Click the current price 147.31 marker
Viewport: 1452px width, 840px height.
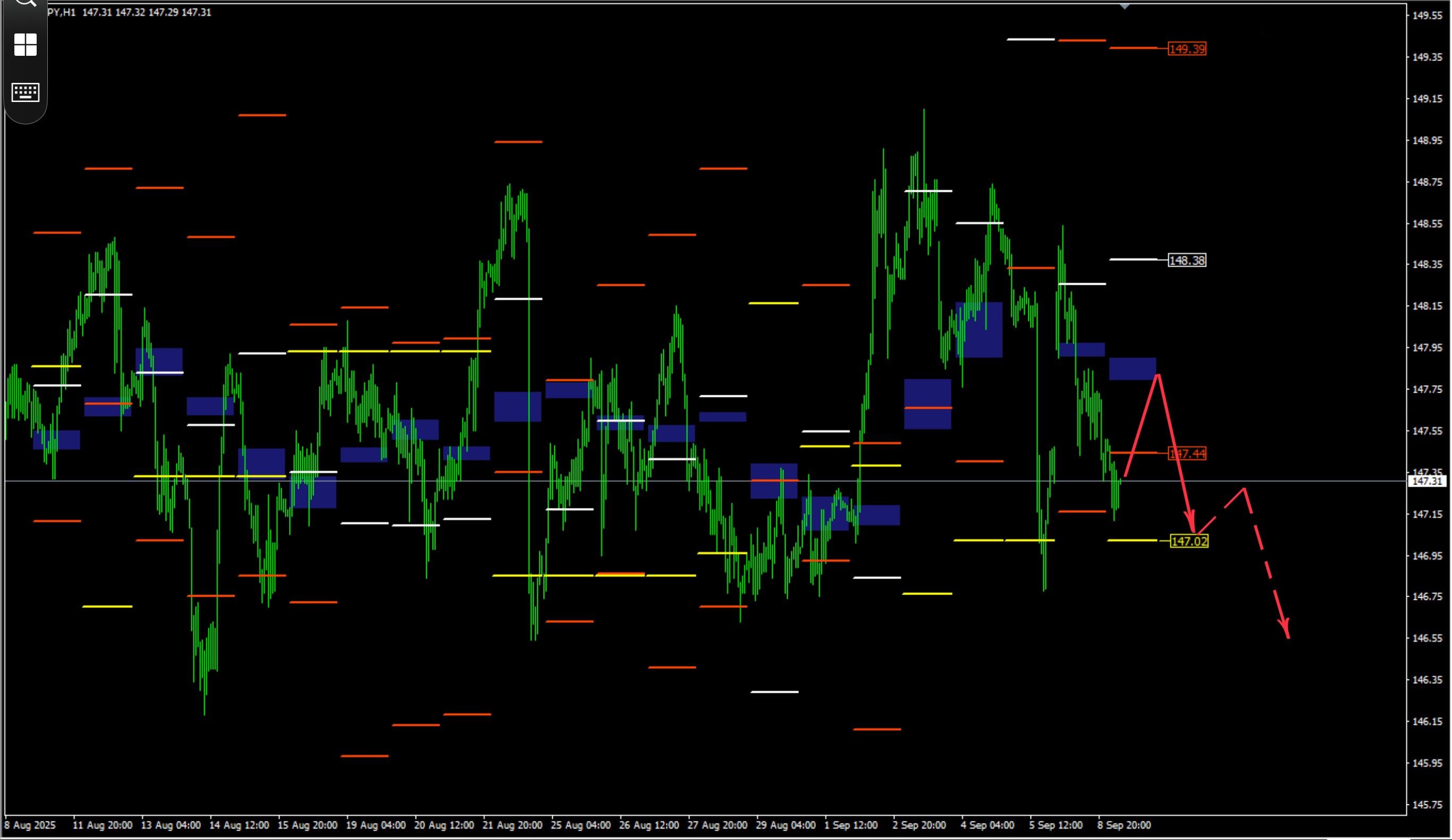tap(1427, 480)
